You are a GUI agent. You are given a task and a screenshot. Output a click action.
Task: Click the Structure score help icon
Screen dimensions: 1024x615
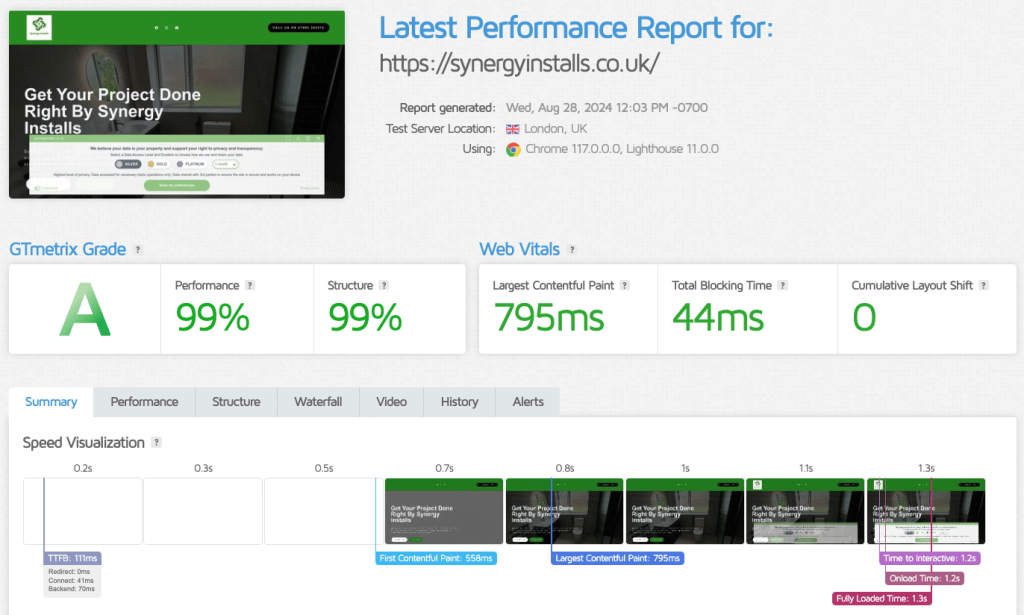pyautogui.click(x=384, y=285)
